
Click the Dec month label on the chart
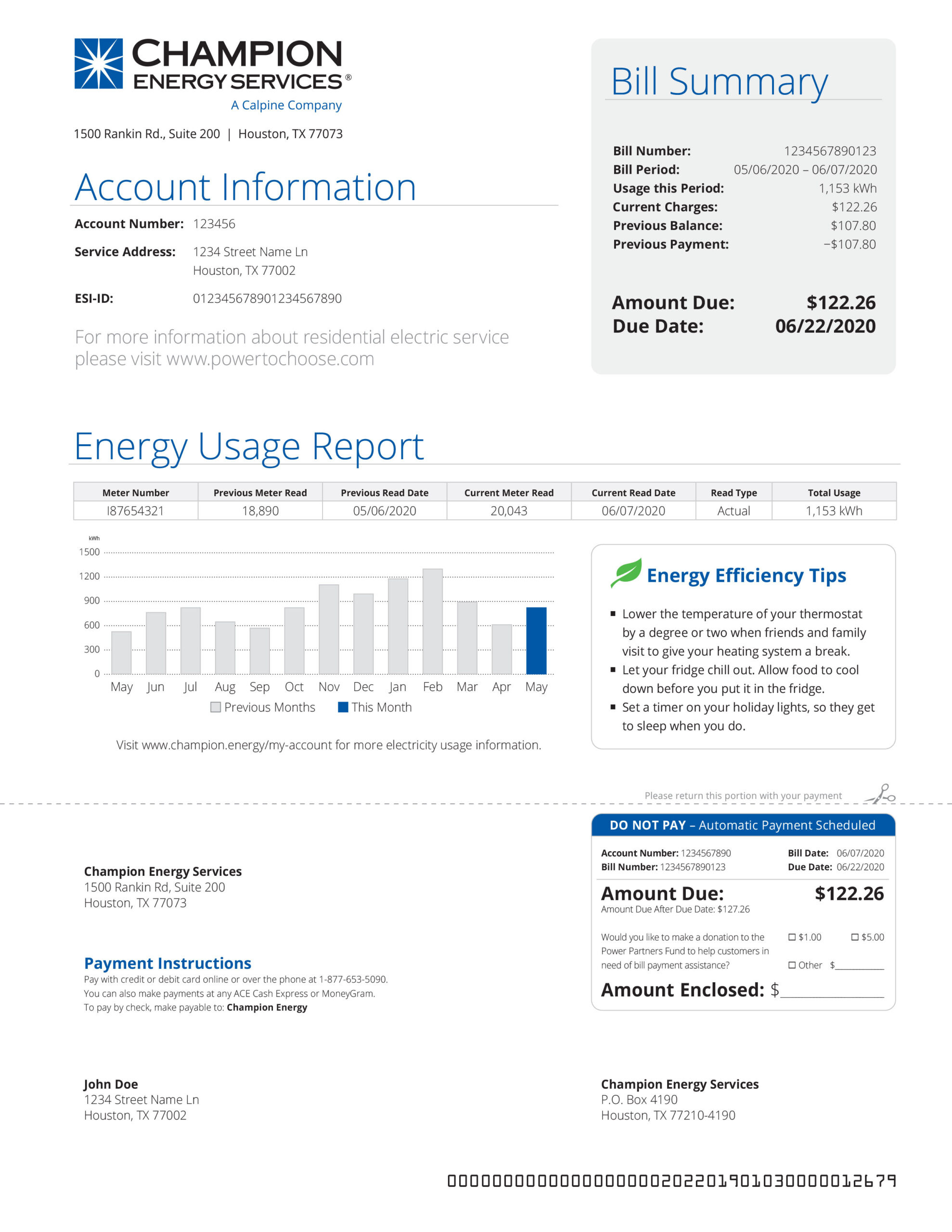(x=363, y=687)
